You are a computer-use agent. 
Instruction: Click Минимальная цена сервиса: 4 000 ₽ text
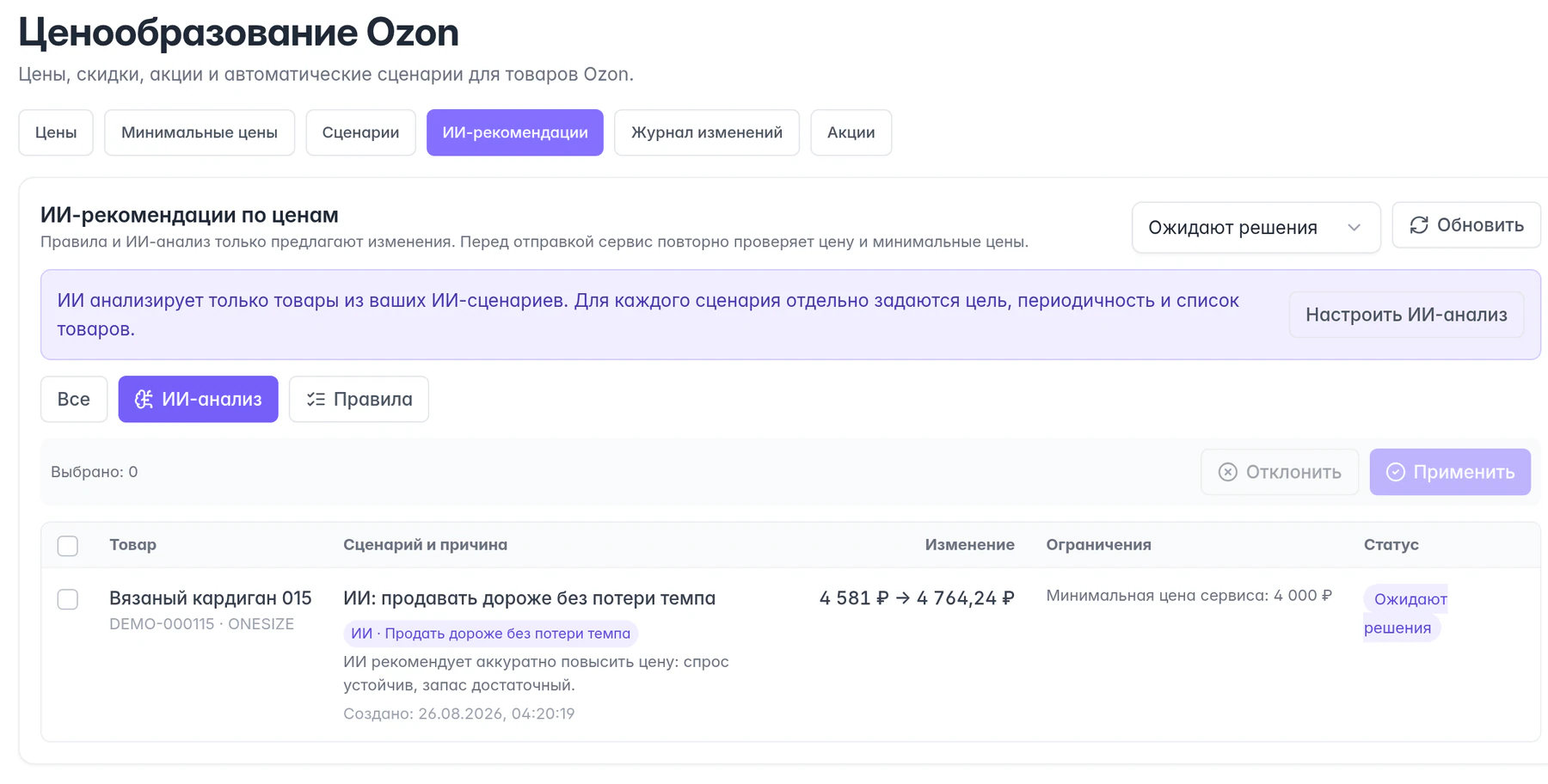coord(1189,596)
